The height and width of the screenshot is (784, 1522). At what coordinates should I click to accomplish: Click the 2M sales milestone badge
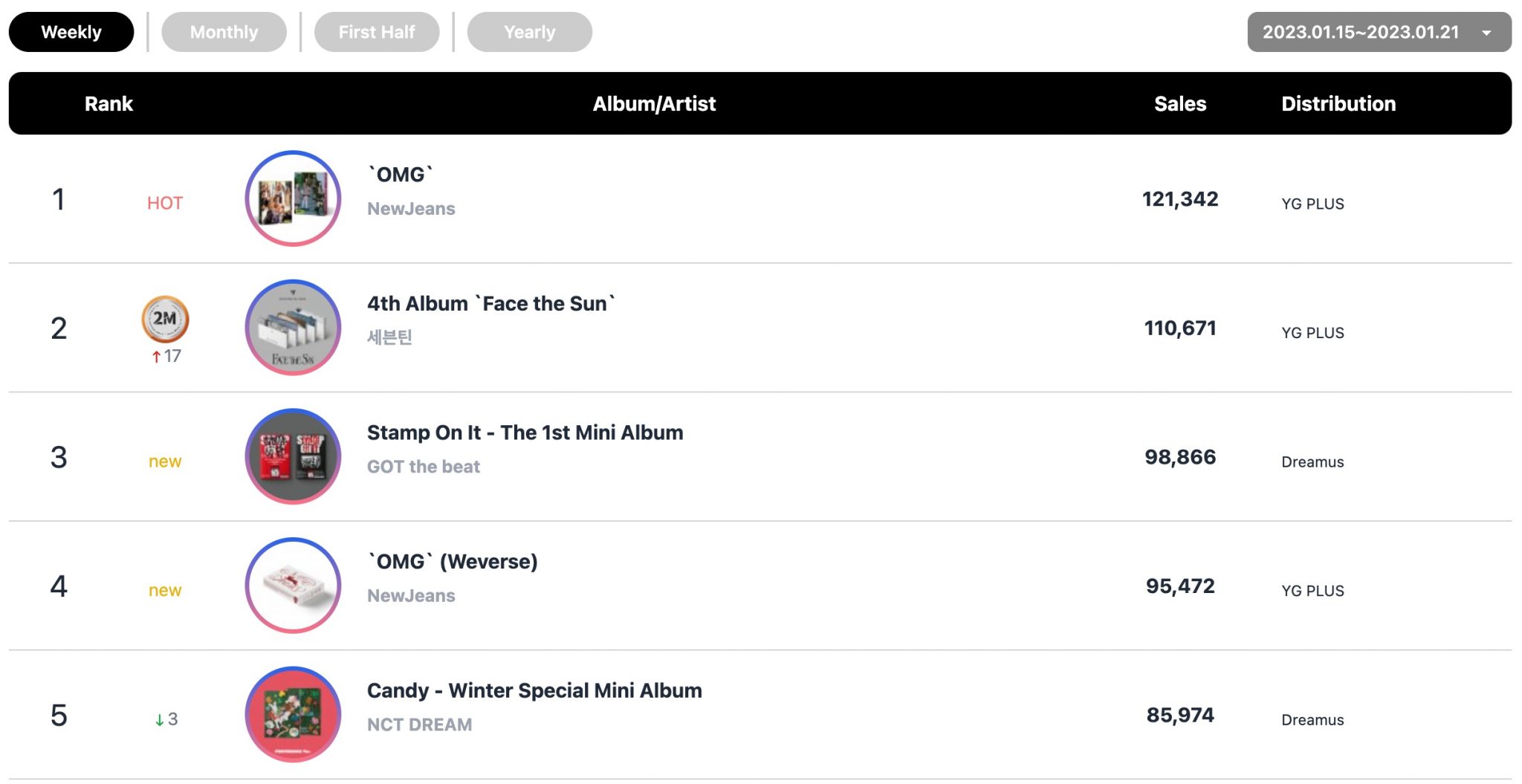click(x=165, y=318)
